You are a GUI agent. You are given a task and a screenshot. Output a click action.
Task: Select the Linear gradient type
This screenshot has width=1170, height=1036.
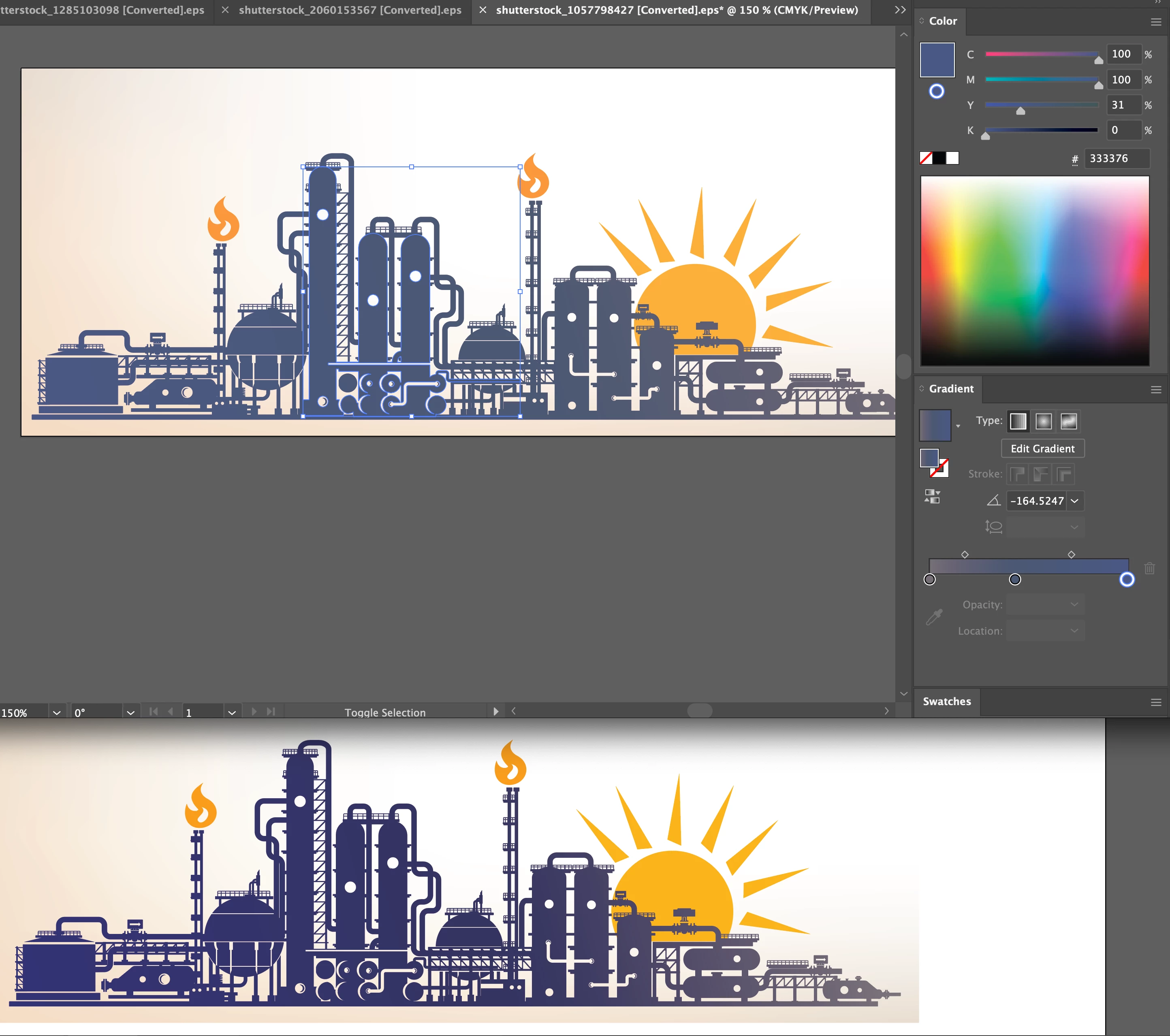coord(1018,421)
